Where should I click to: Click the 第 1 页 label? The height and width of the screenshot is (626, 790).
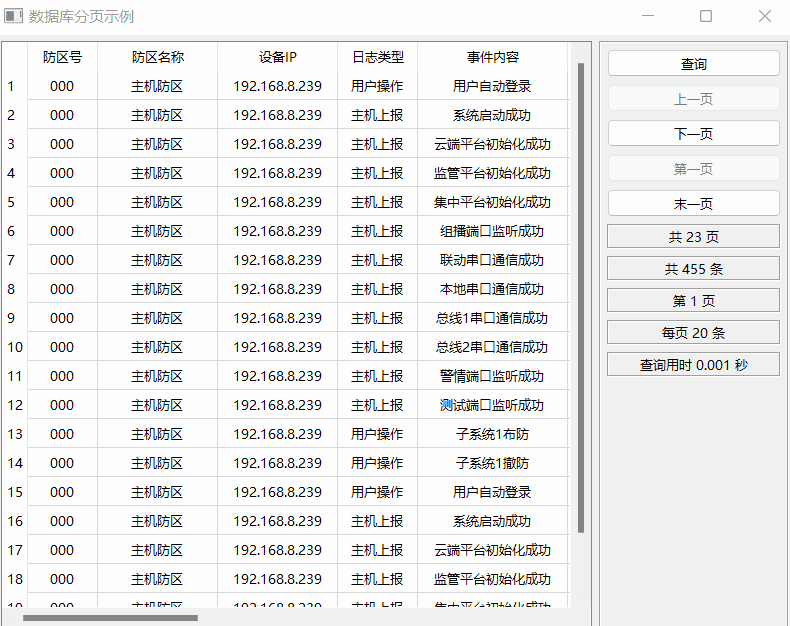click(x=693, y=300)
